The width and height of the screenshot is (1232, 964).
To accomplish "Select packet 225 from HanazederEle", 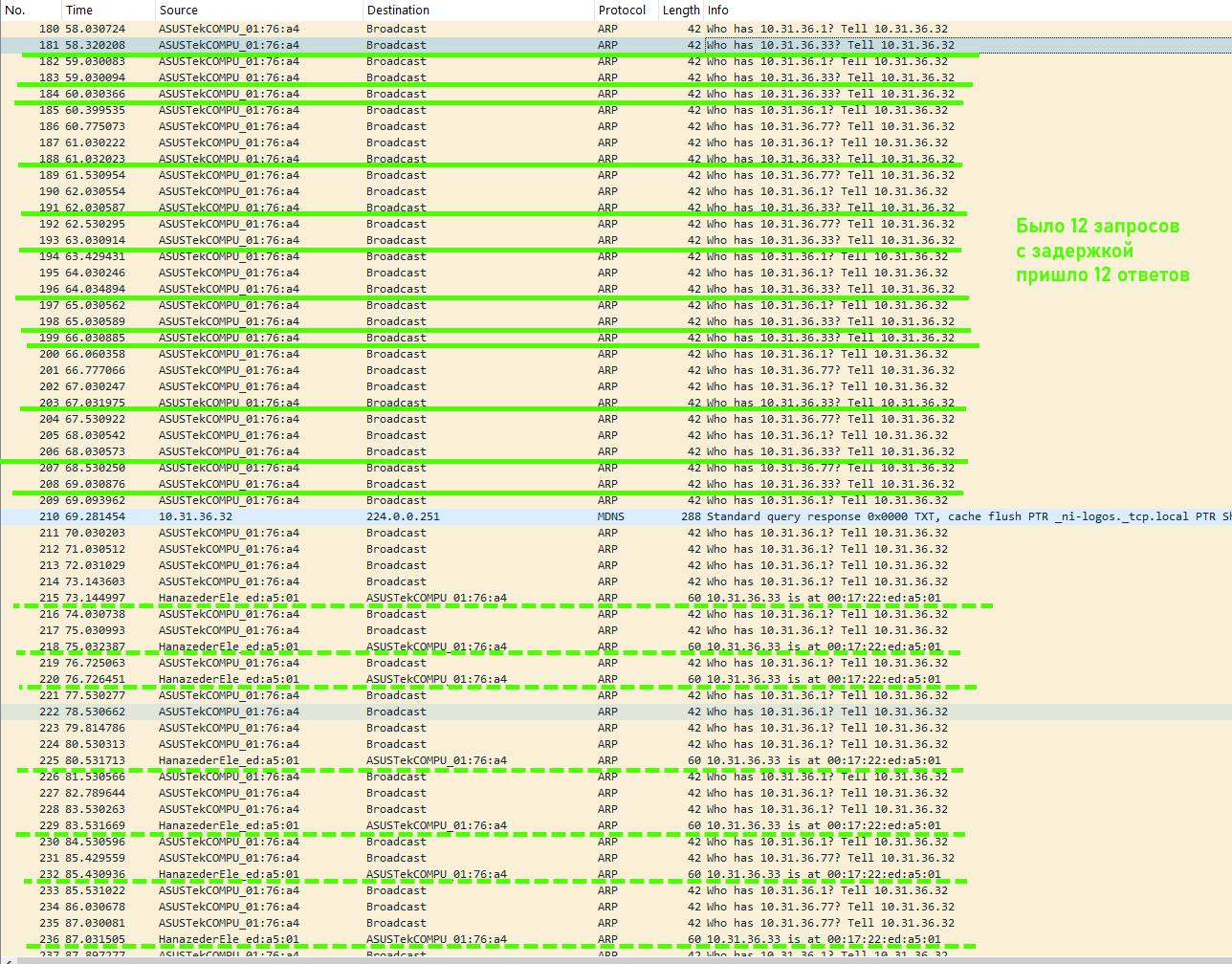I will [383, 760].
